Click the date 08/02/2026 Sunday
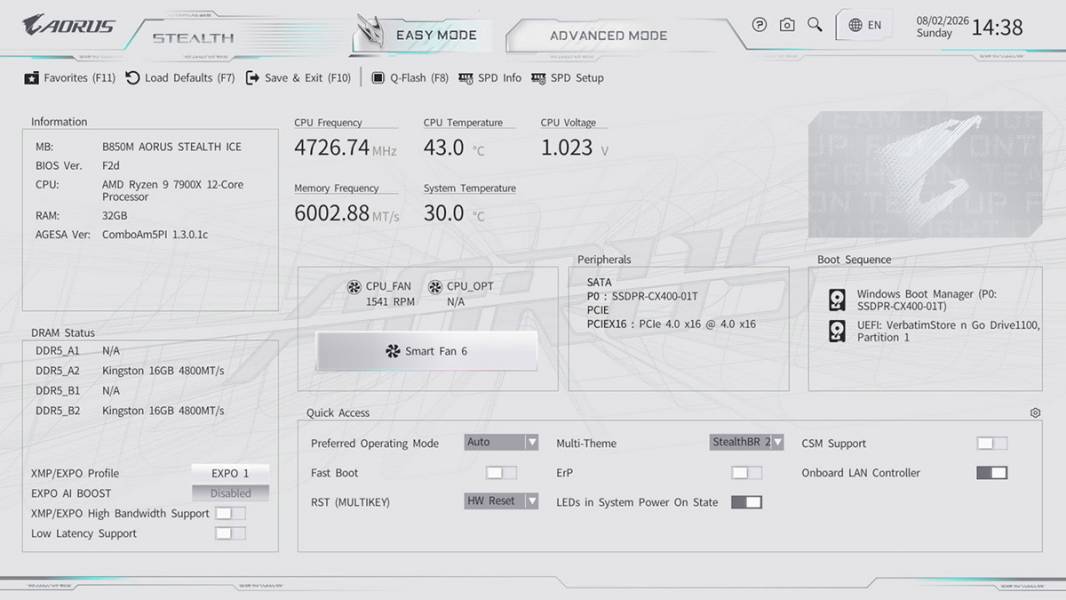This screenshot has width=1066, height=600. (x=942, y=27)
